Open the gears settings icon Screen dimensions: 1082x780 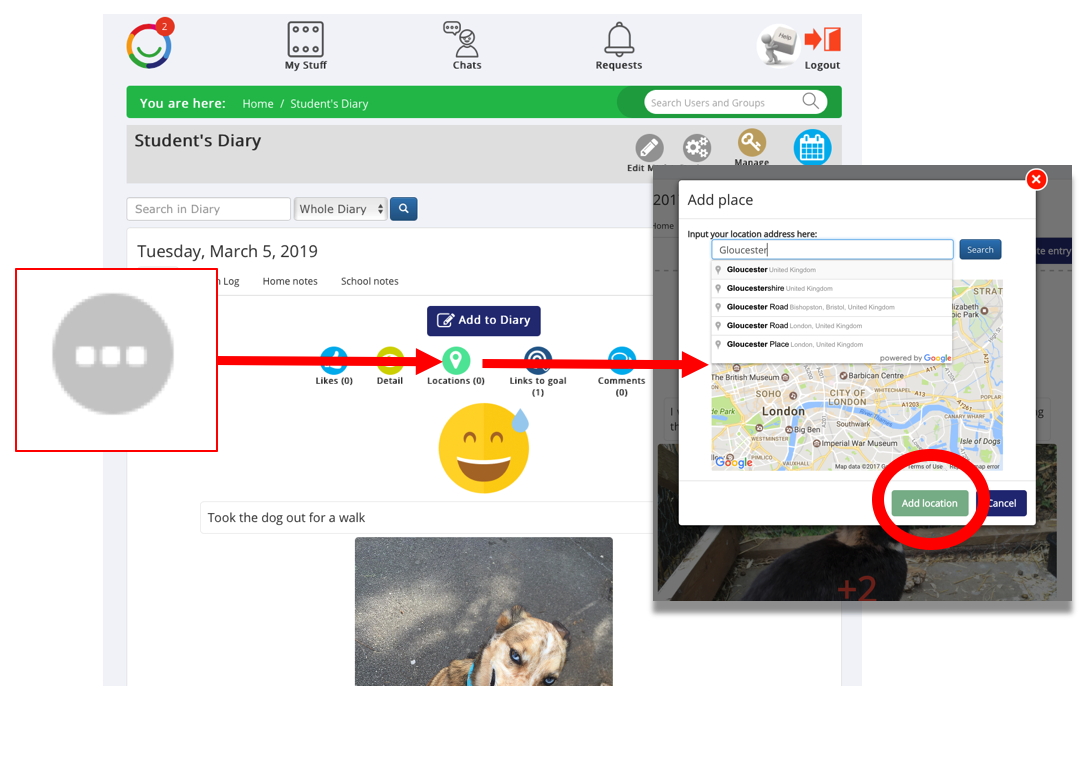click(x=696, y=148)
